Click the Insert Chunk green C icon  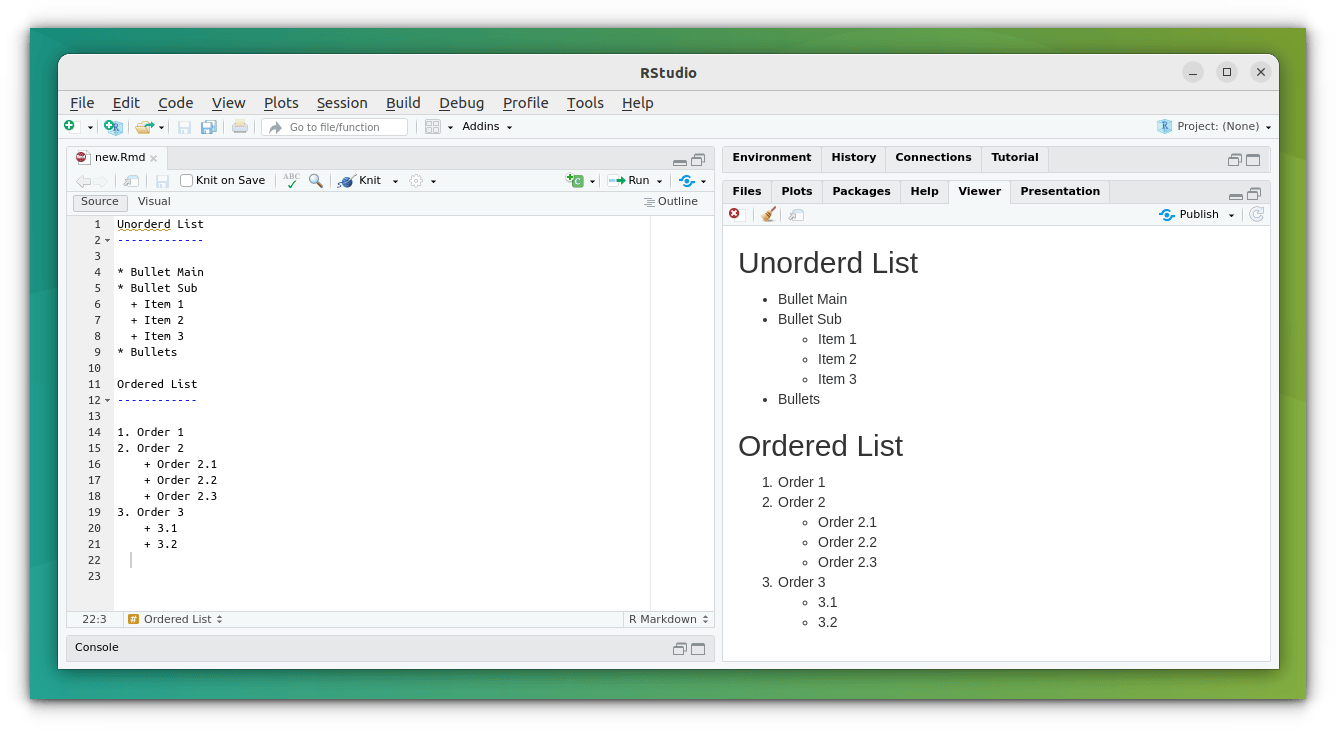tap(575, 181)
